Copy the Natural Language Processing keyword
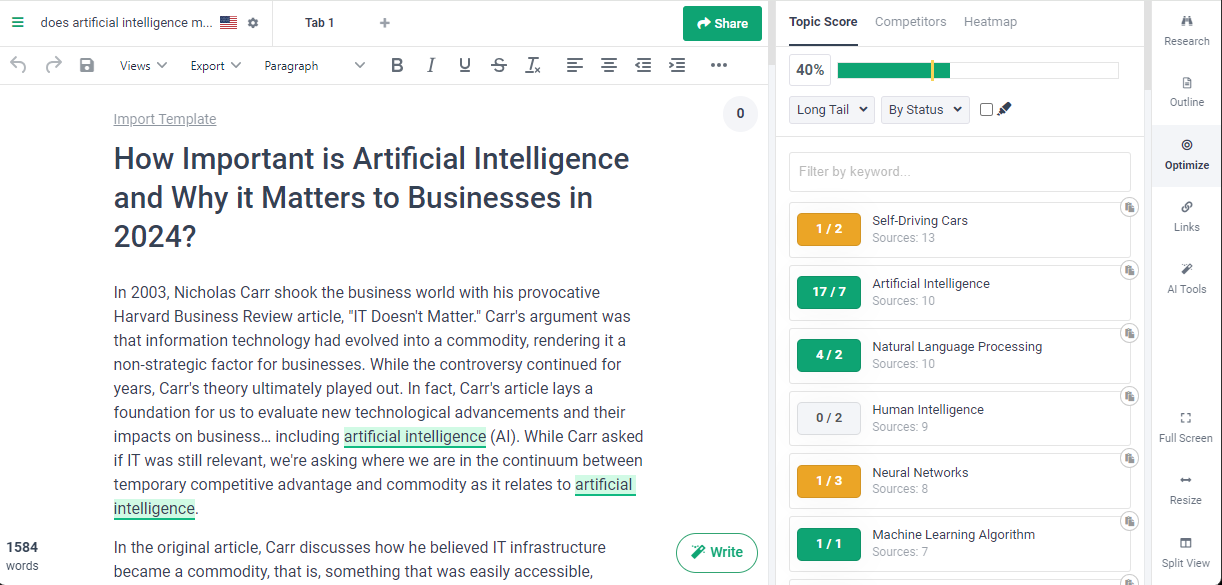Viewport: 1222px width, 585px height. (1129, 333)
